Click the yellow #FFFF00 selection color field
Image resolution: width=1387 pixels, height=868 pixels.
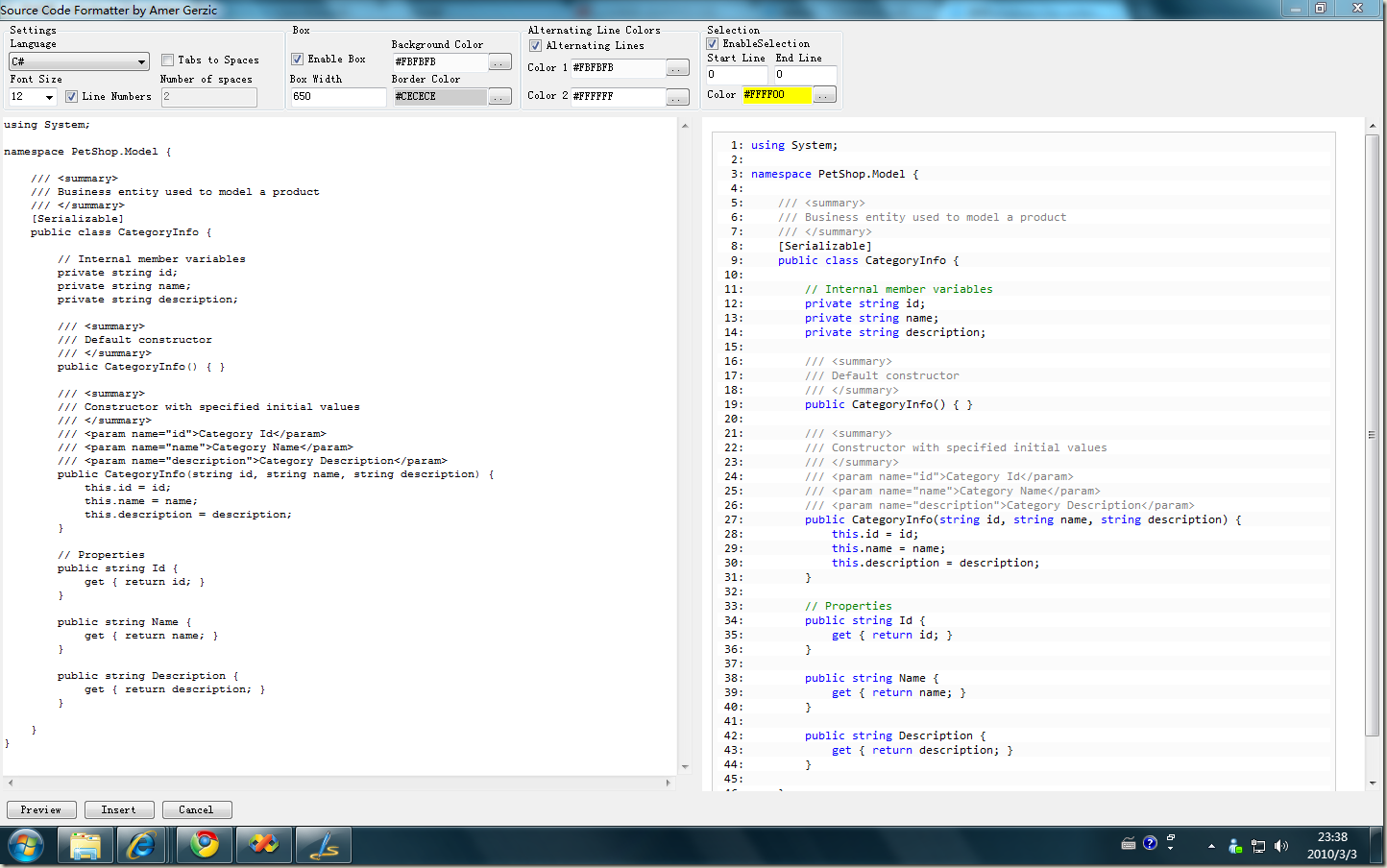pos(776,94)
